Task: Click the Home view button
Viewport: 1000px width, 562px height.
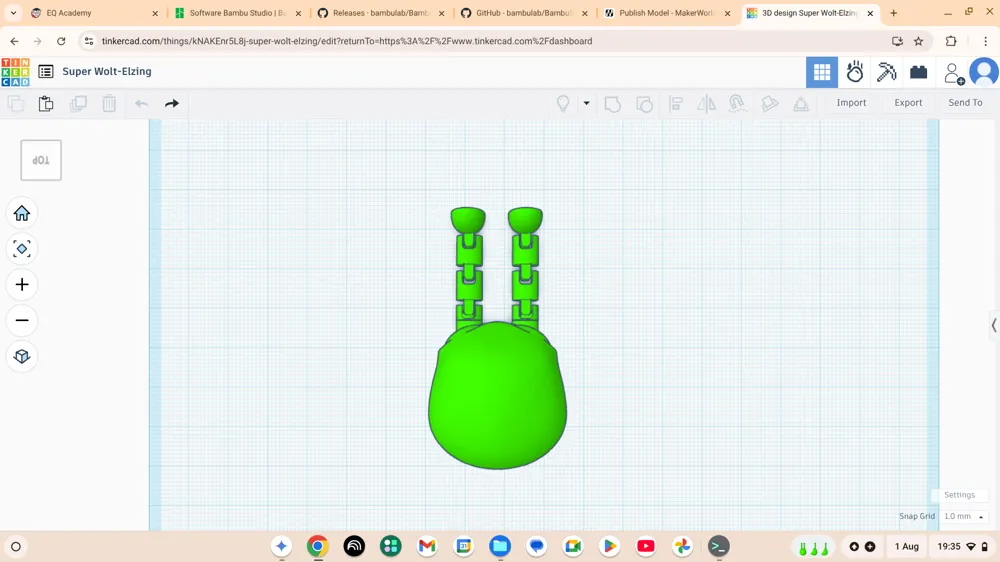Action: pyautogui.click(x=22, y=213)
